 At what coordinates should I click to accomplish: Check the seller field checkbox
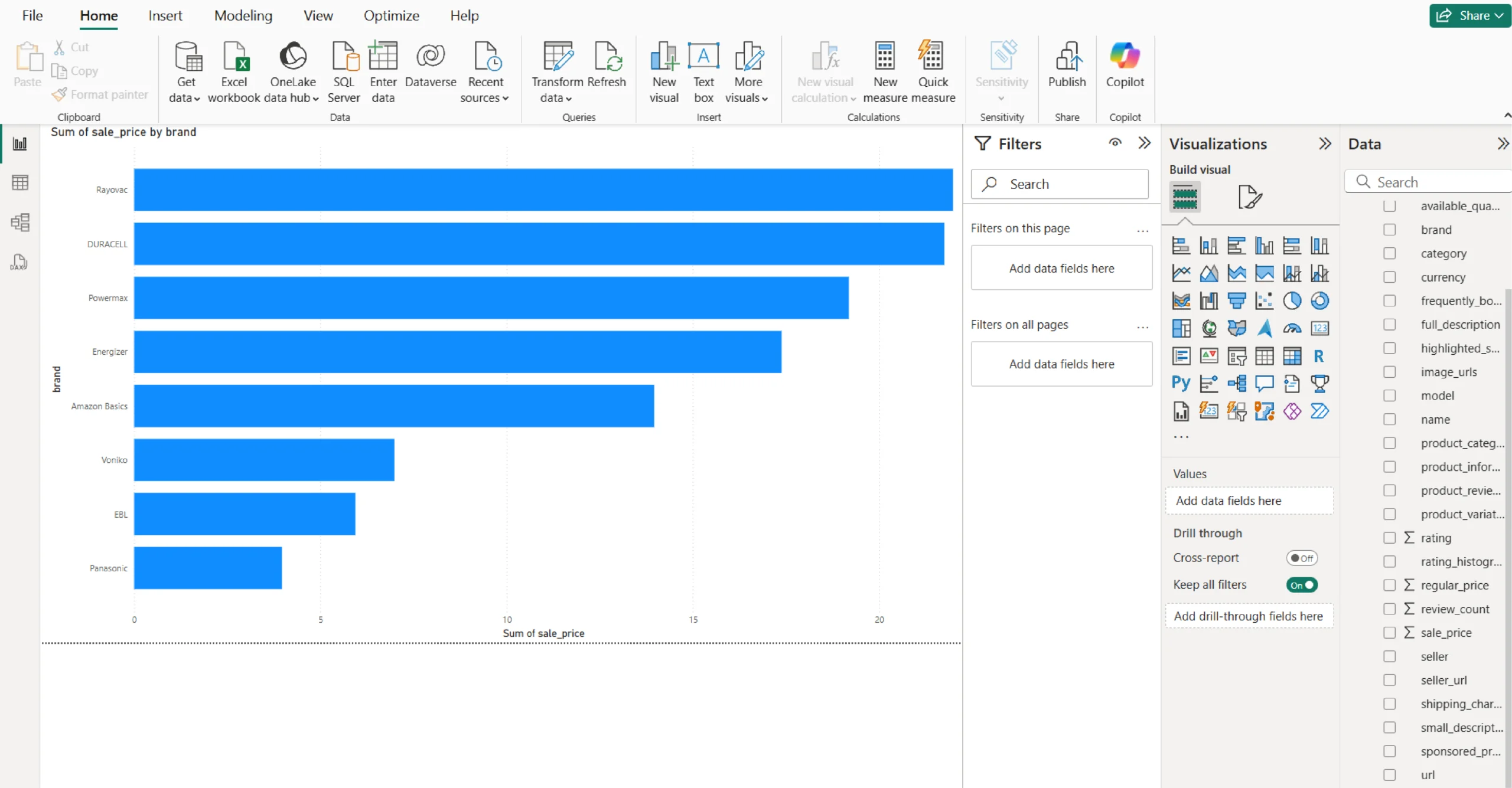1389,656
